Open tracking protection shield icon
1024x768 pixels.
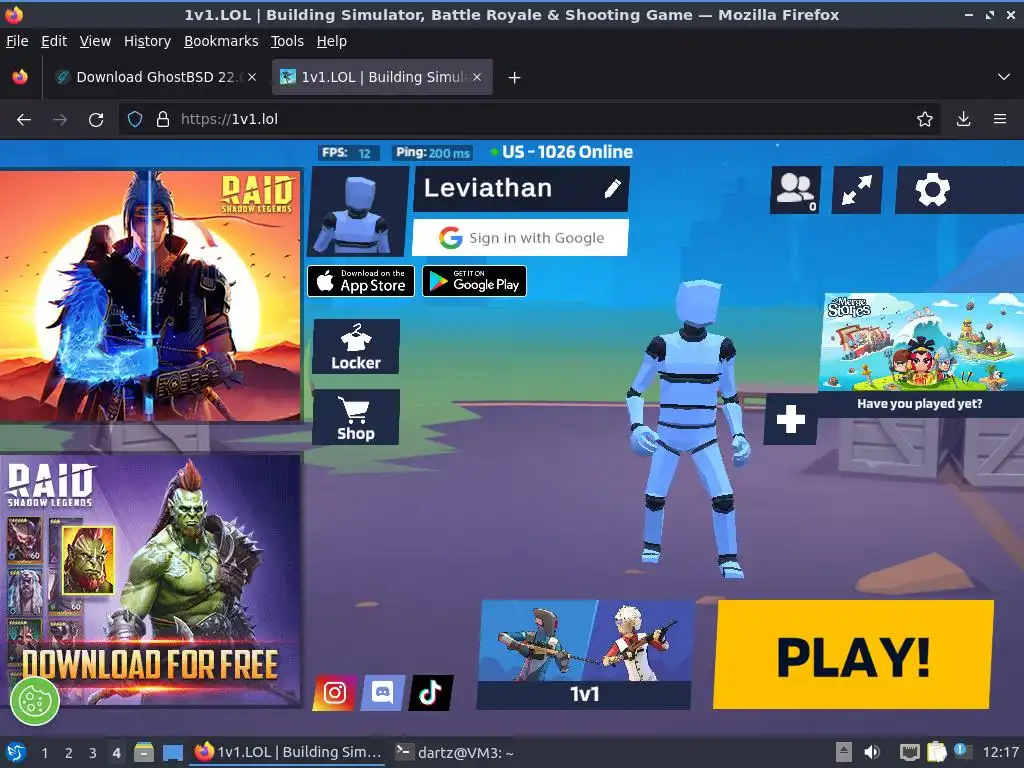(135, 120)
